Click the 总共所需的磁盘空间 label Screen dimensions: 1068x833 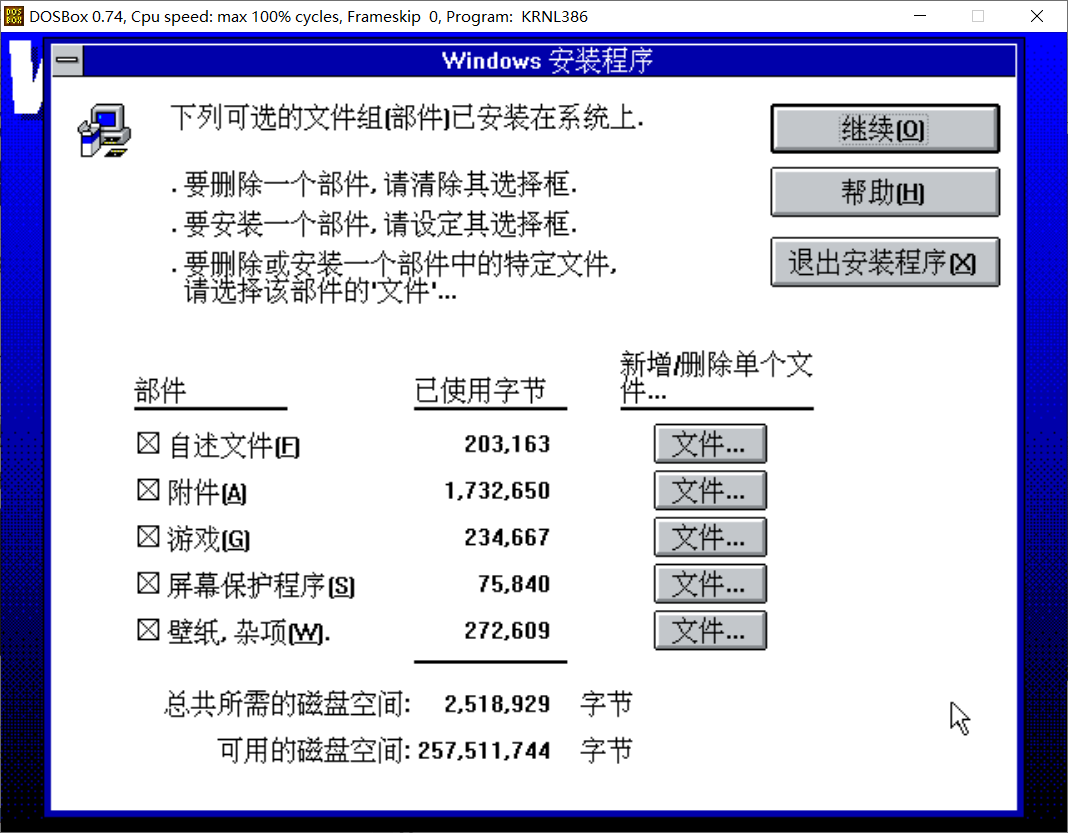[x=287, y=704]
